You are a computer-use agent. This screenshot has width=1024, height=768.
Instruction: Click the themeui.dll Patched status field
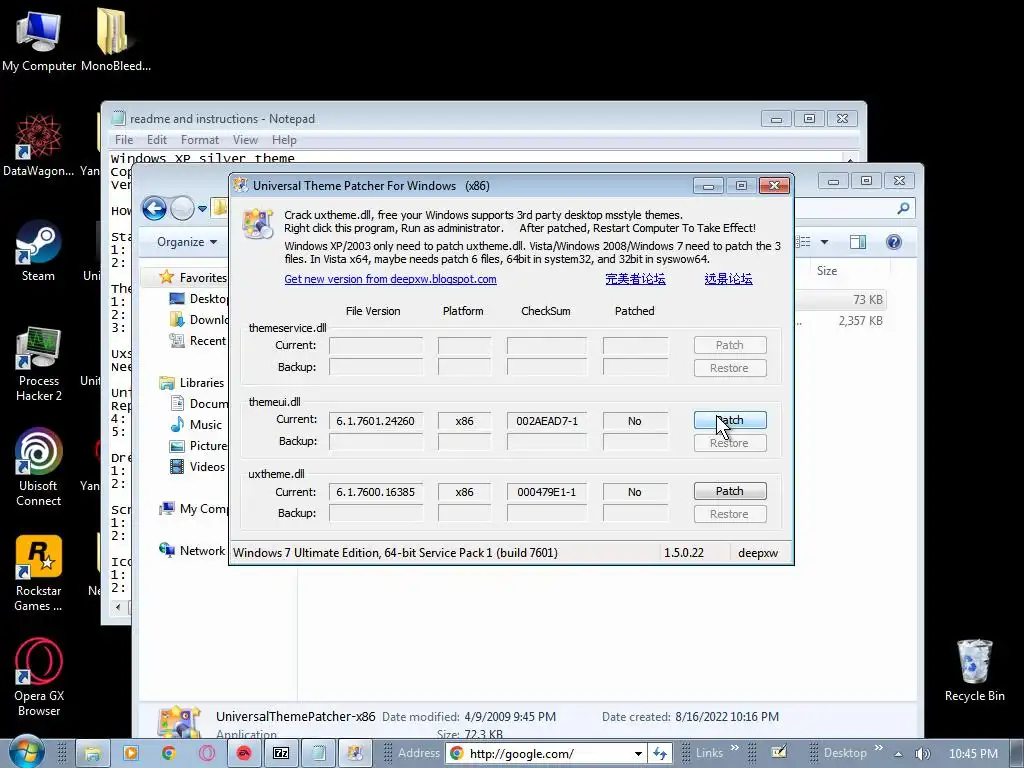click(x=635, y=421)
